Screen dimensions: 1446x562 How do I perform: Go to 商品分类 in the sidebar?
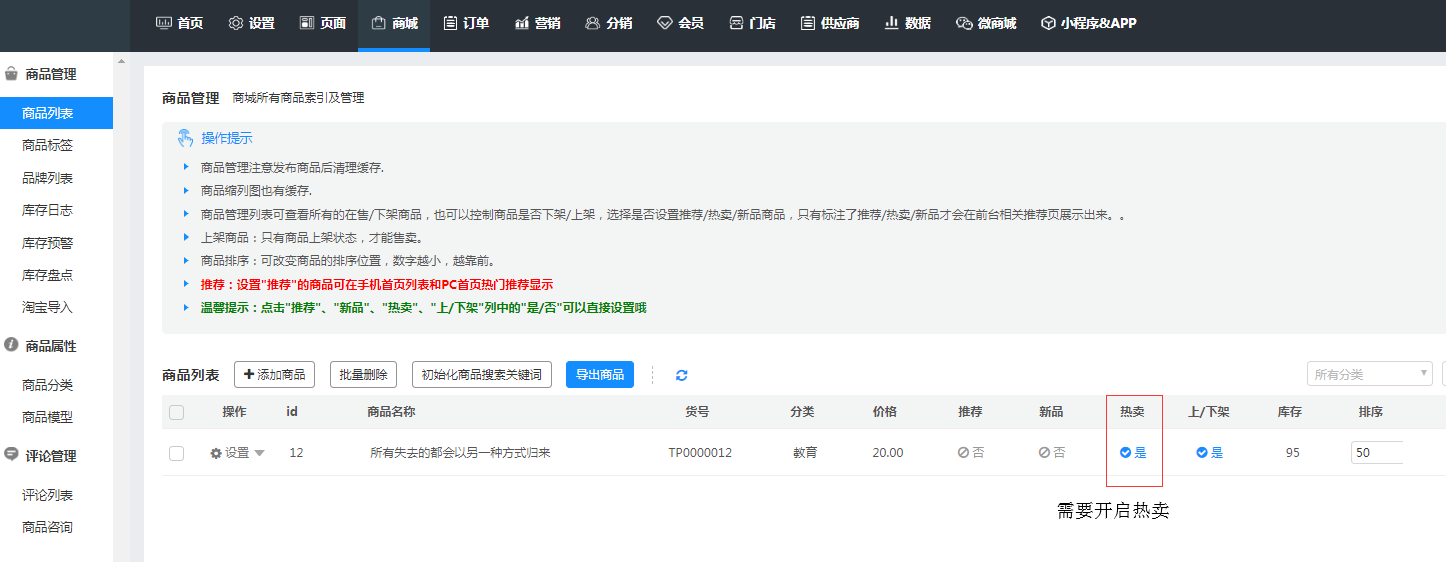[47, 385]
